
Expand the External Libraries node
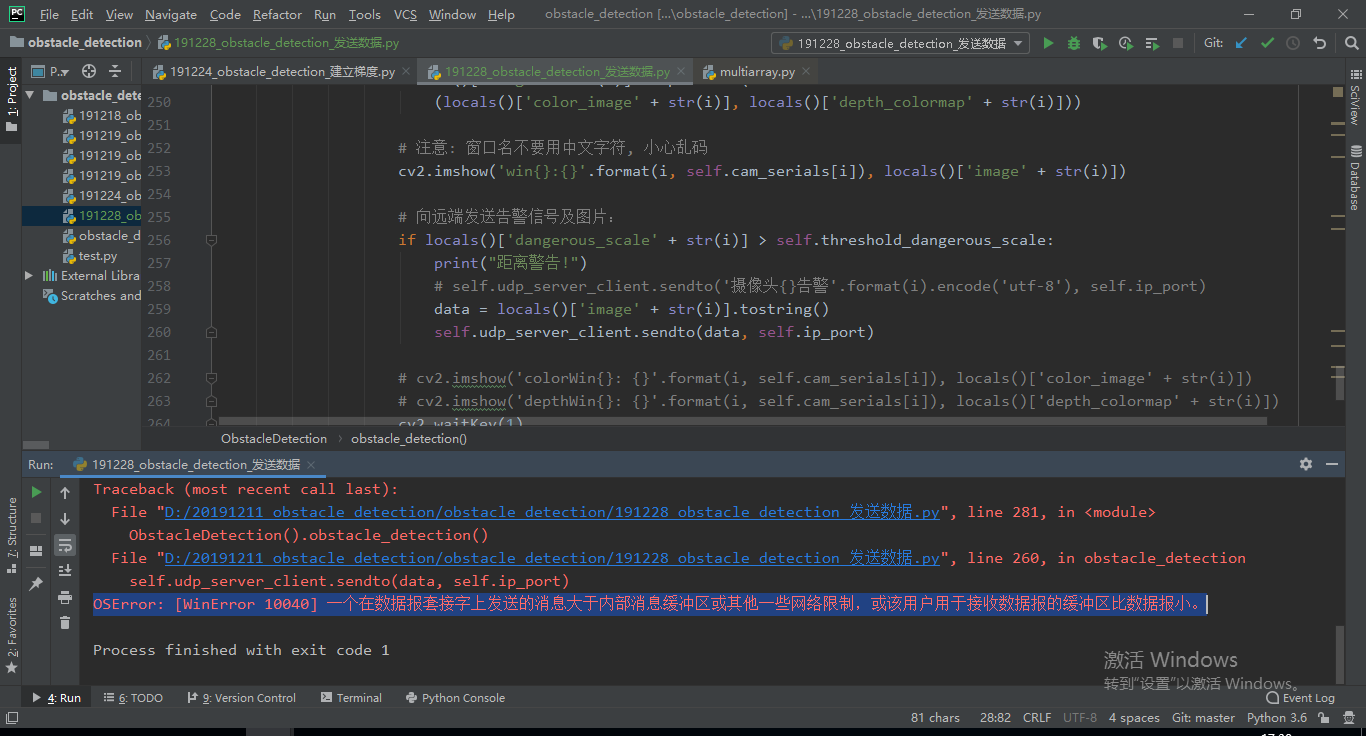[x=29, y=275]
